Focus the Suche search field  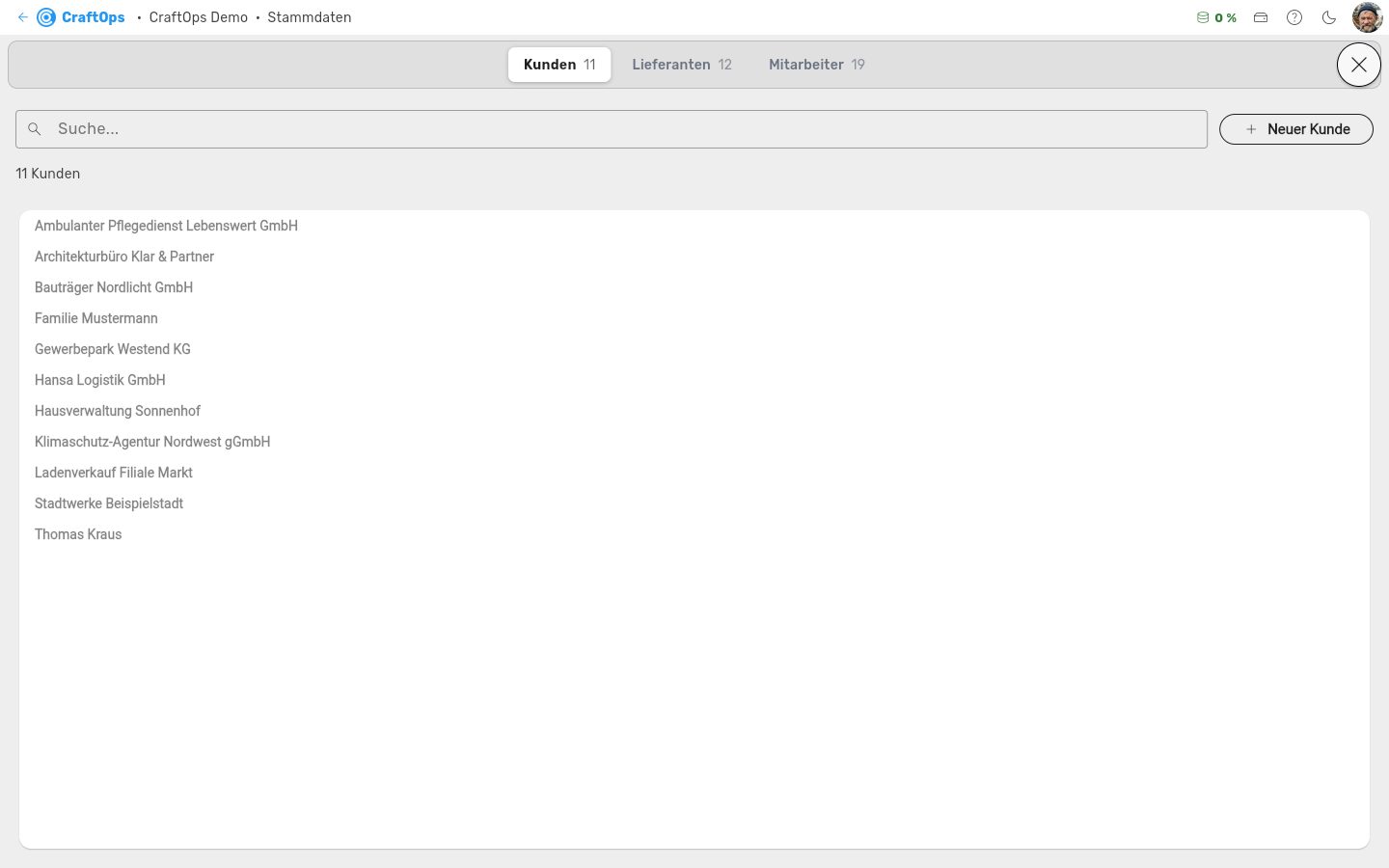tap(612, 129)
